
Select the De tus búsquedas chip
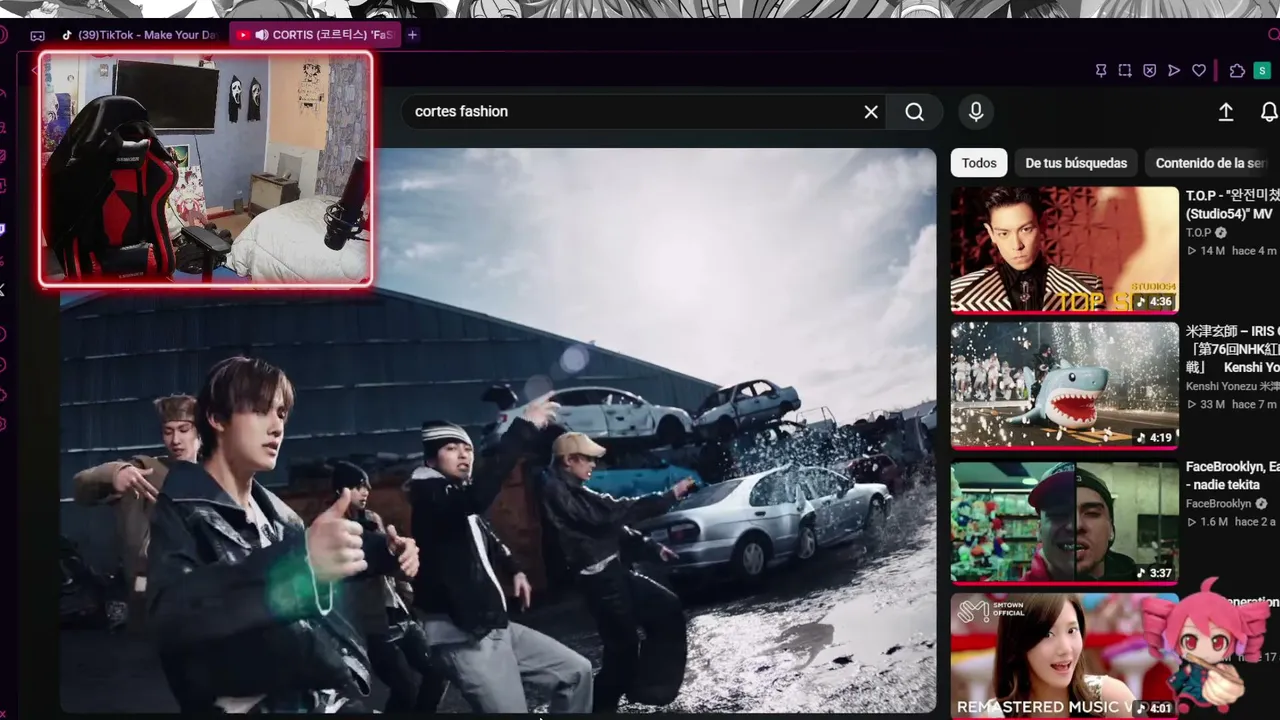(1076, 163)
